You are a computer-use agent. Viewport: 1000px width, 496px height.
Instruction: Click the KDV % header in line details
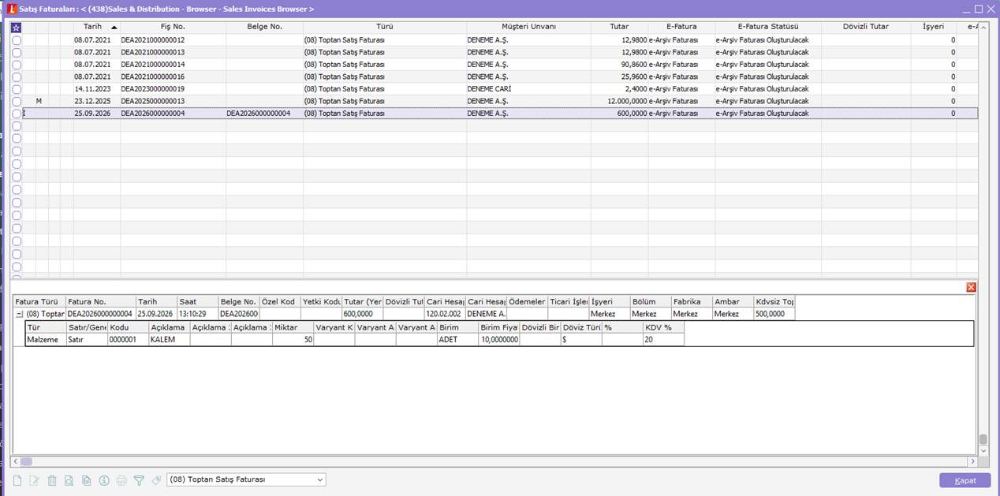[663, 327]
